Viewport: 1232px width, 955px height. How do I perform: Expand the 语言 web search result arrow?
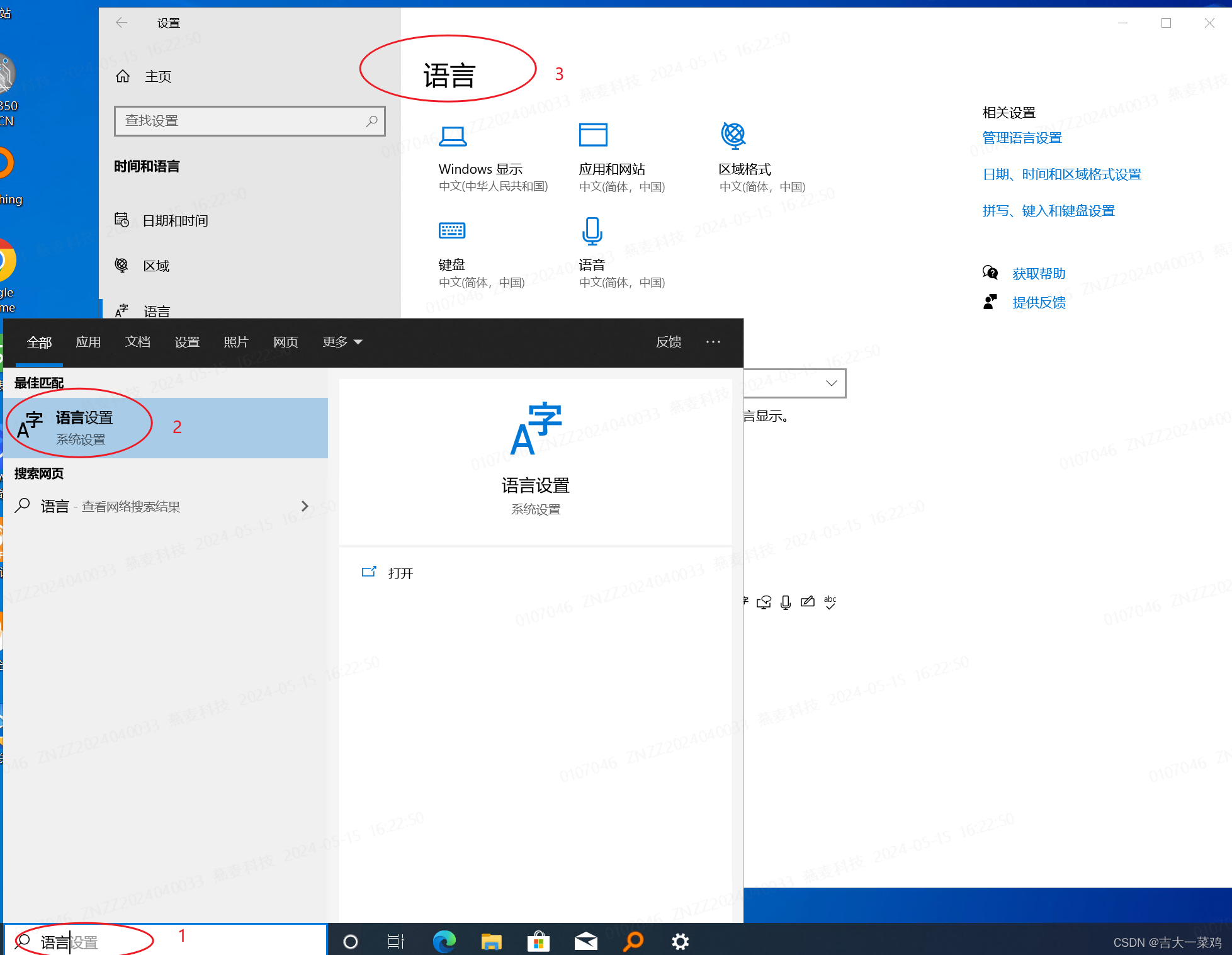305,506
